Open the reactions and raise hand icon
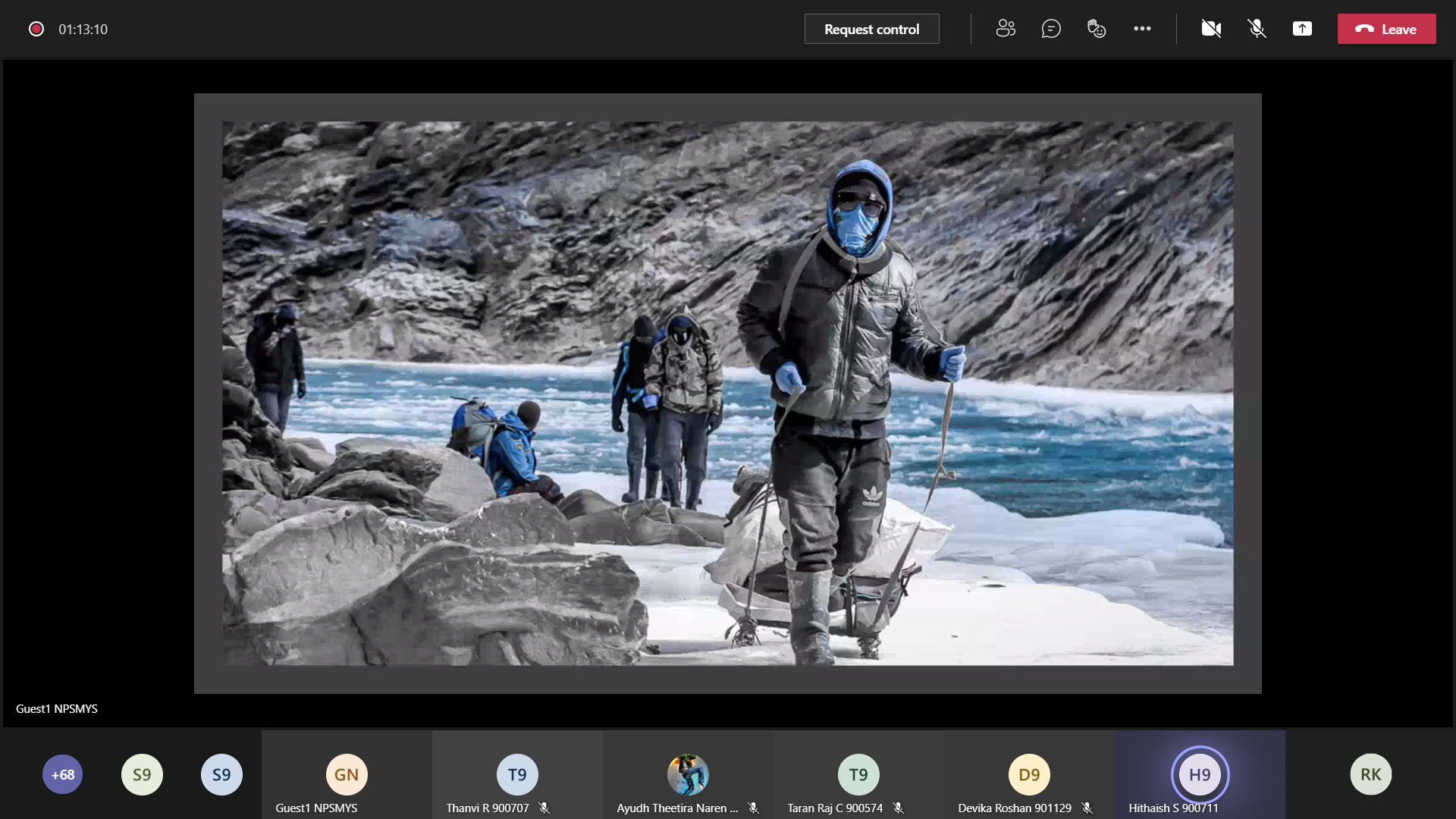Image resolution: width=1456 pixels, height=819 pixels. click(1097, 29)
